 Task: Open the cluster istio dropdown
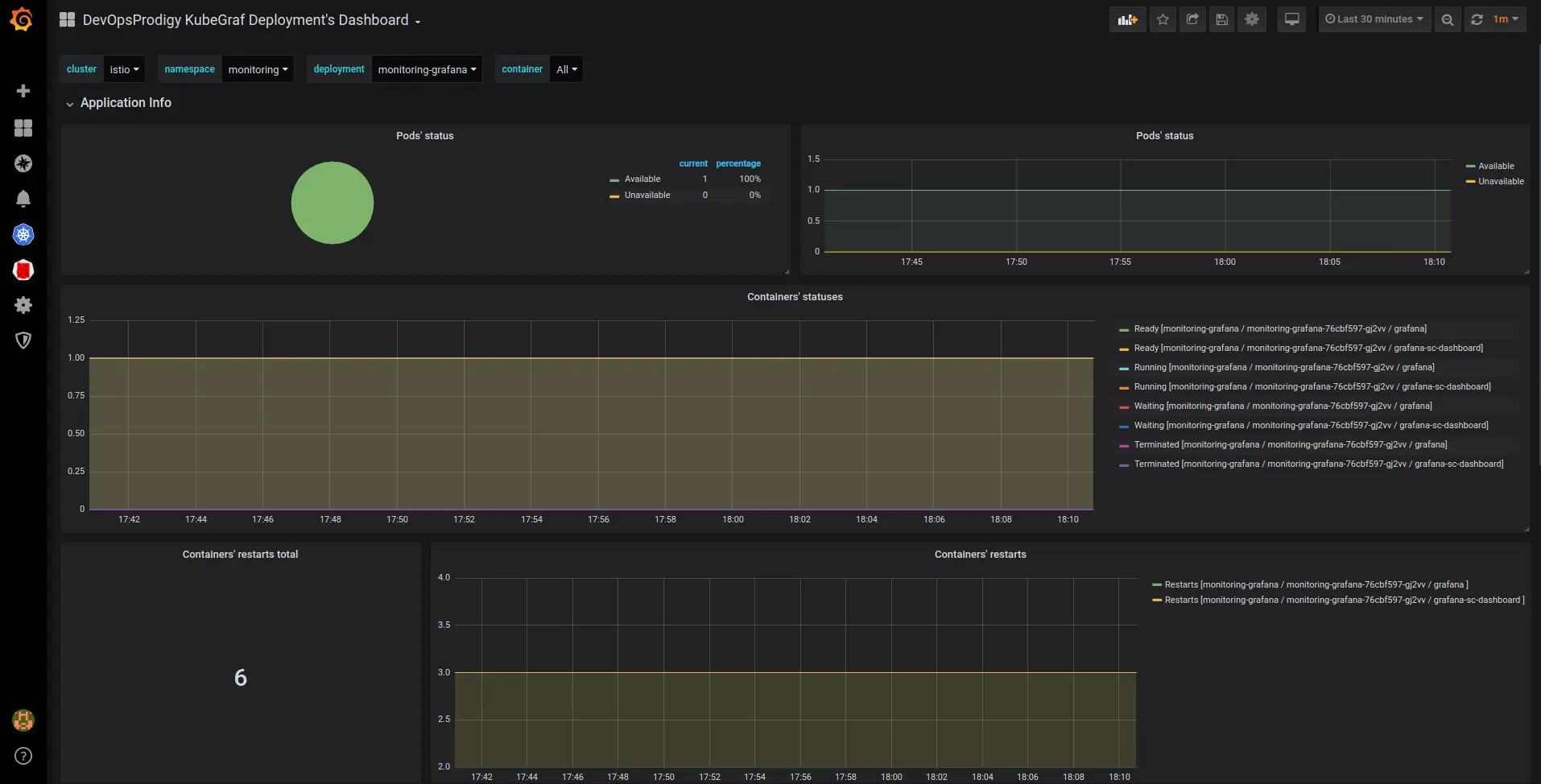[124, 69]
